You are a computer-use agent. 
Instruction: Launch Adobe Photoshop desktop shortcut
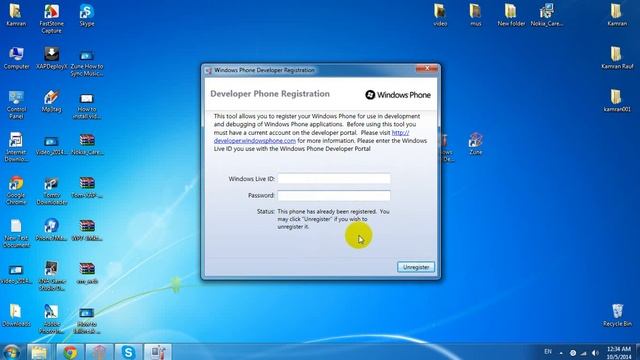[51, 319]
